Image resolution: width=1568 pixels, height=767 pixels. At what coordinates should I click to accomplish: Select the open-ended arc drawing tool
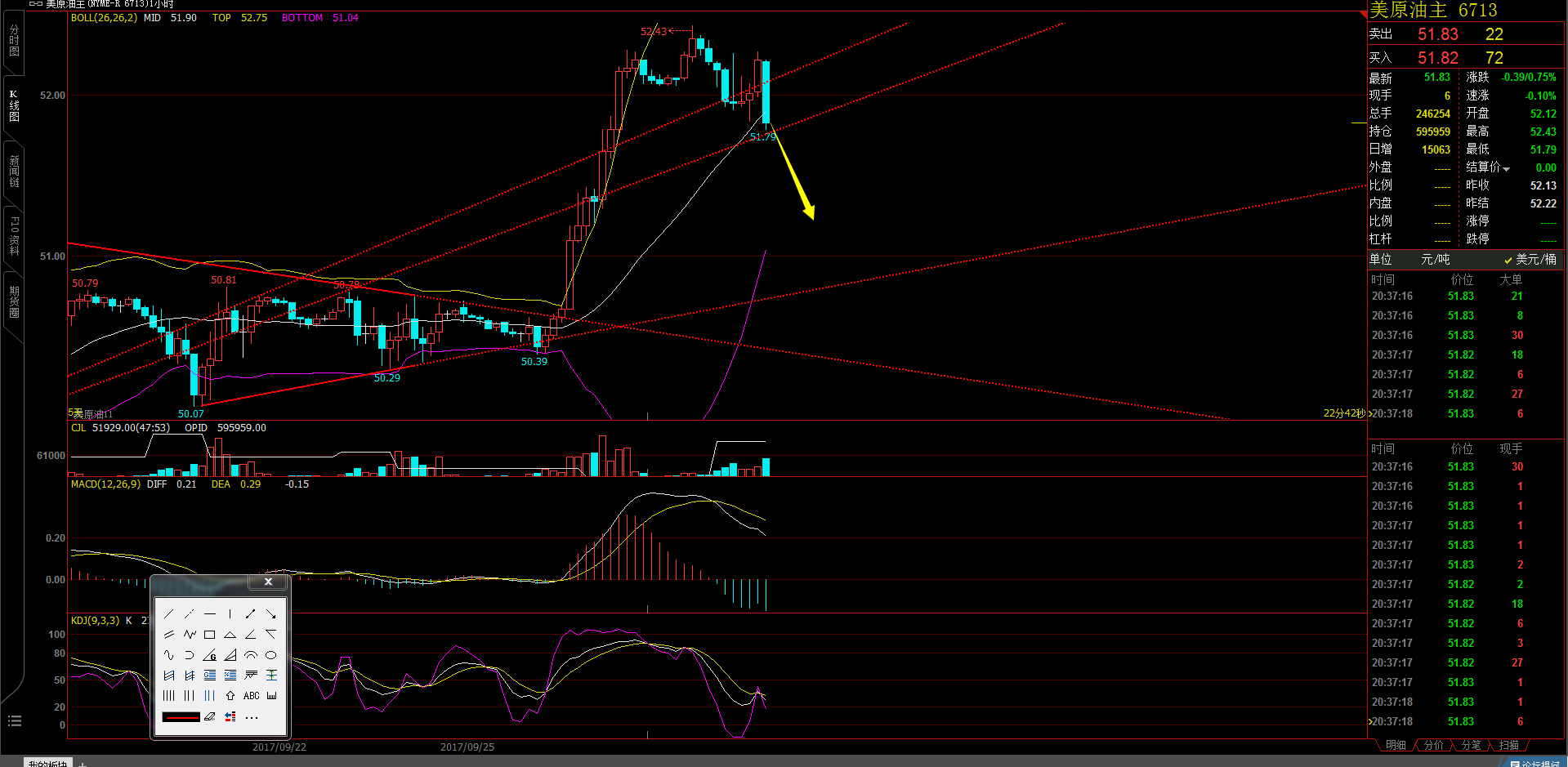(x=190, y=654)
